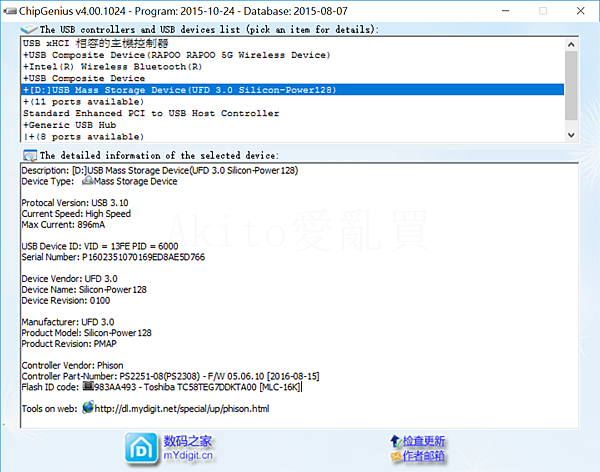
Task: Click the Current Speed: High Speed line
Action: click(x=76, y=214)
